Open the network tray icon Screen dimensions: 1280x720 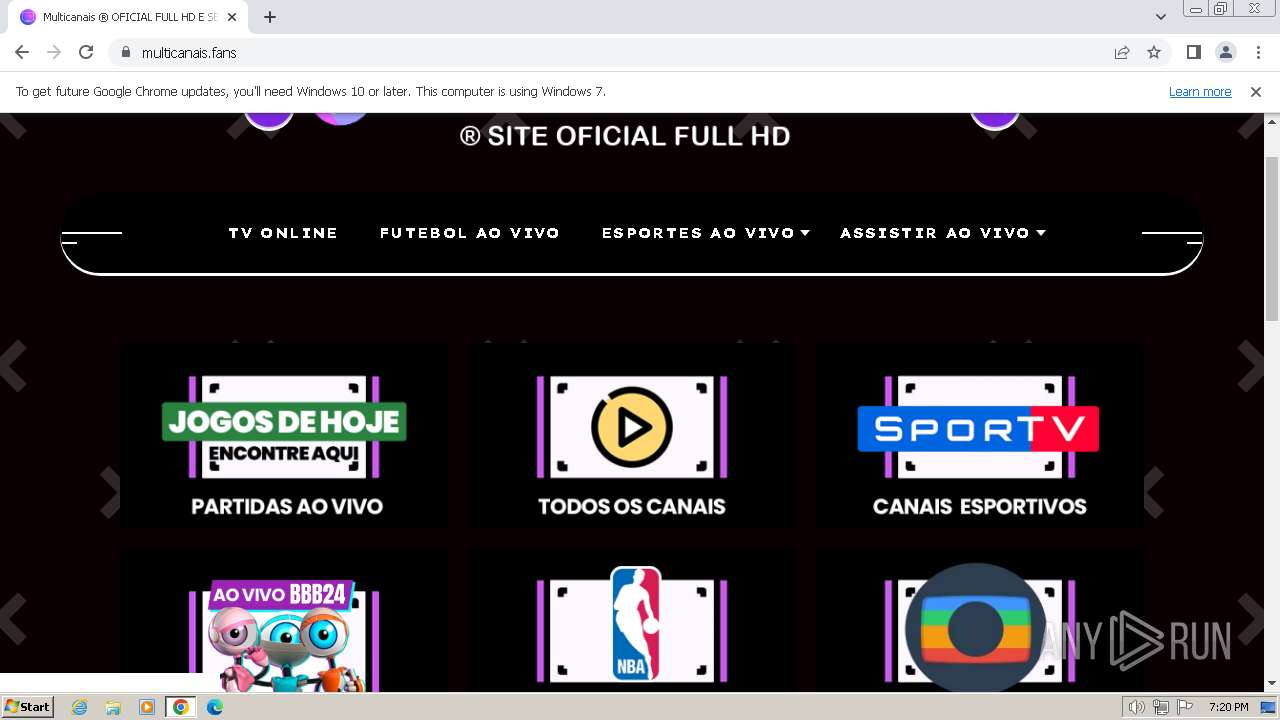(1161, 707)
